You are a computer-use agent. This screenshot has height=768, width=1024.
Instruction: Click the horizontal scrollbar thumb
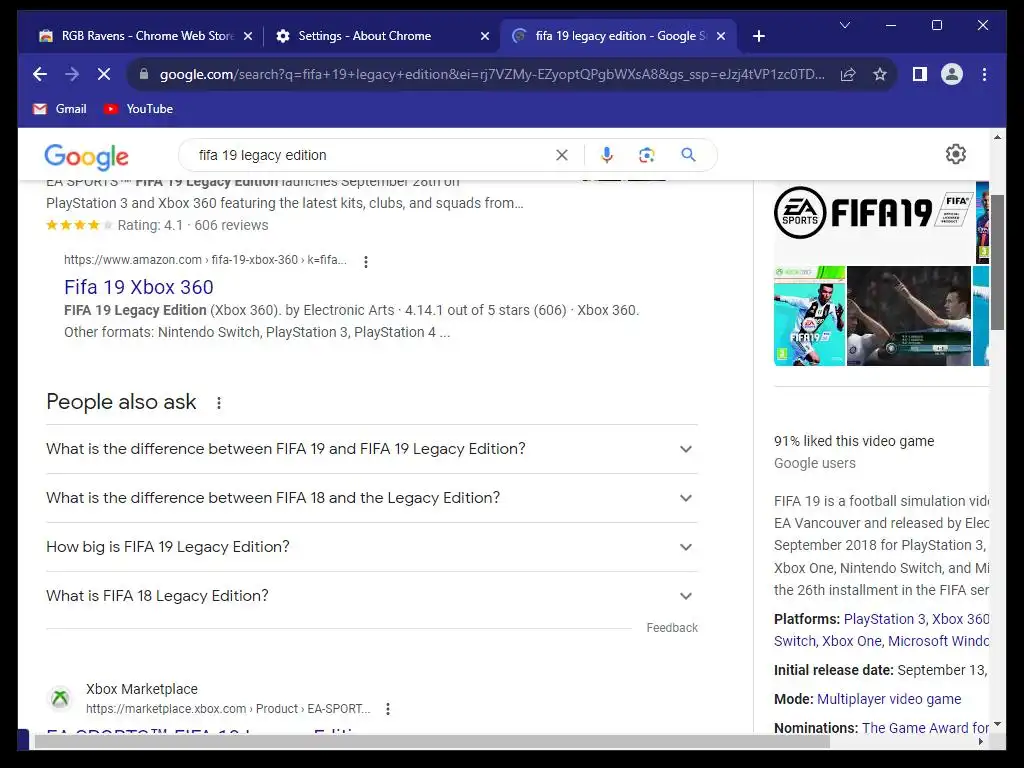coord(432,742)
